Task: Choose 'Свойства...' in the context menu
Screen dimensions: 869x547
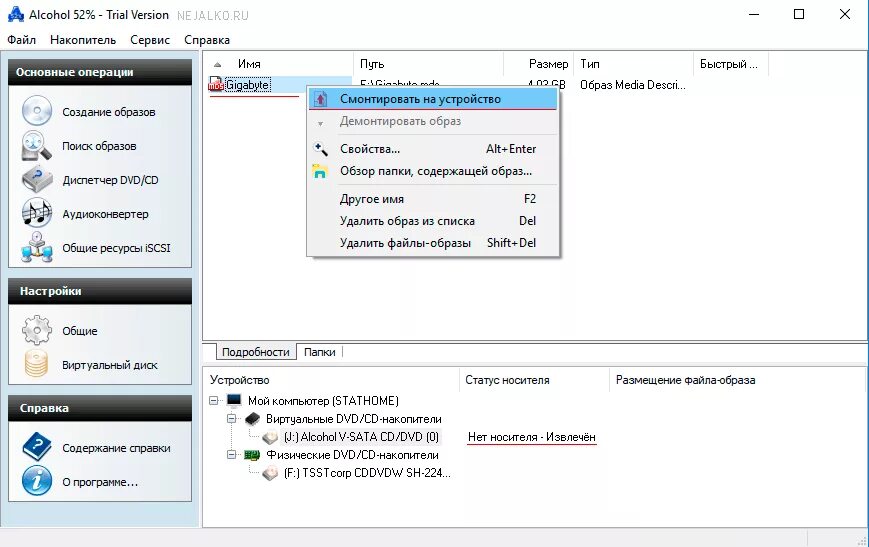Action: pyautogui.click(x=432, y=149)
